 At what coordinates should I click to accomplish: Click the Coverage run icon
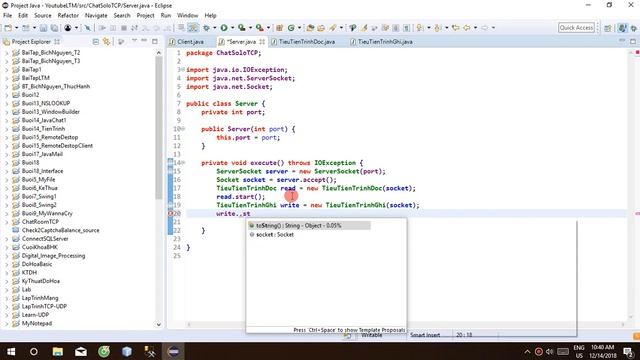[242, 28]
